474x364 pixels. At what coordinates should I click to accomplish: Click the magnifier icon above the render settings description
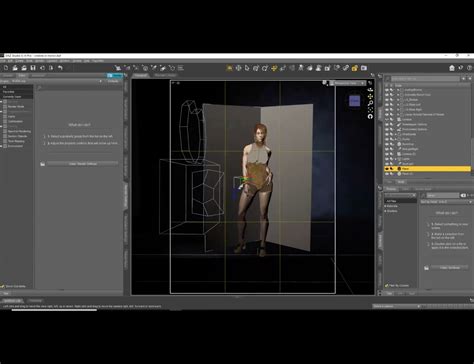[39, 88]
